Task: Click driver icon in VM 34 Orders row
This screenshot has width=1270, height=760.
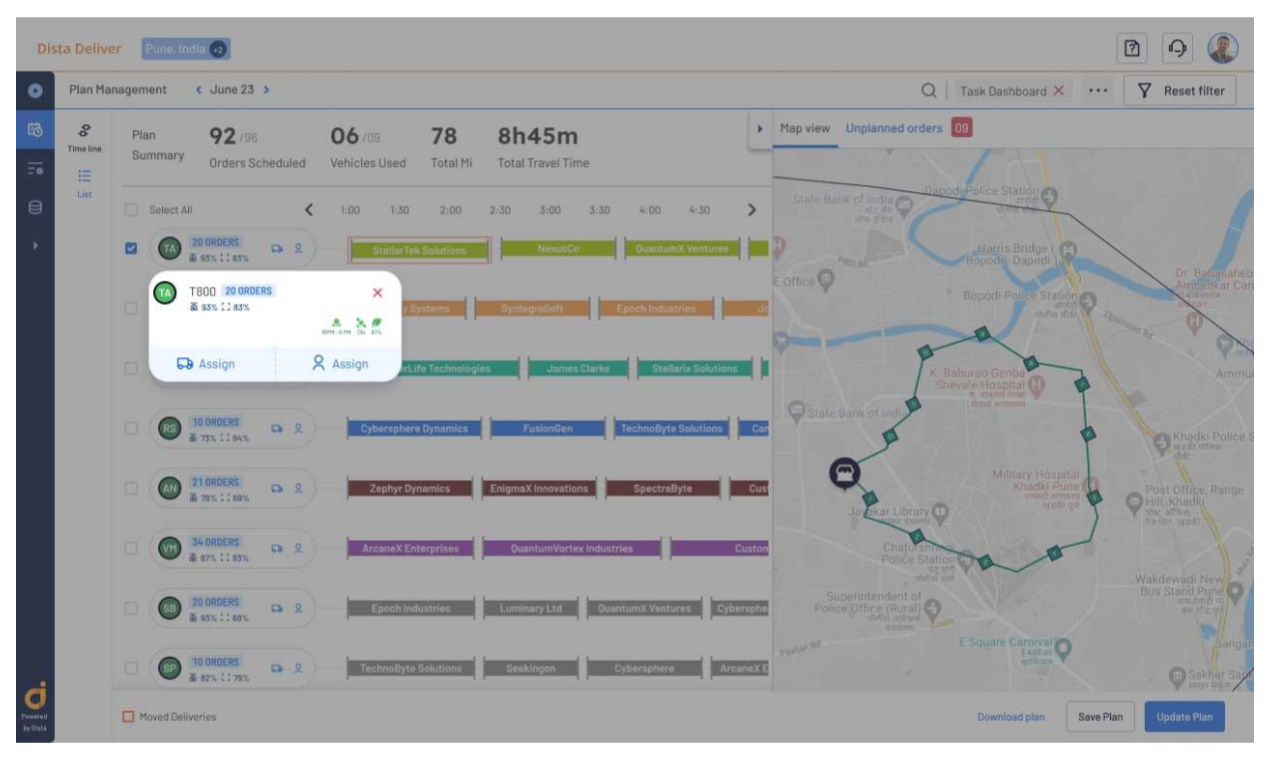Action: [x=298, y=548]
